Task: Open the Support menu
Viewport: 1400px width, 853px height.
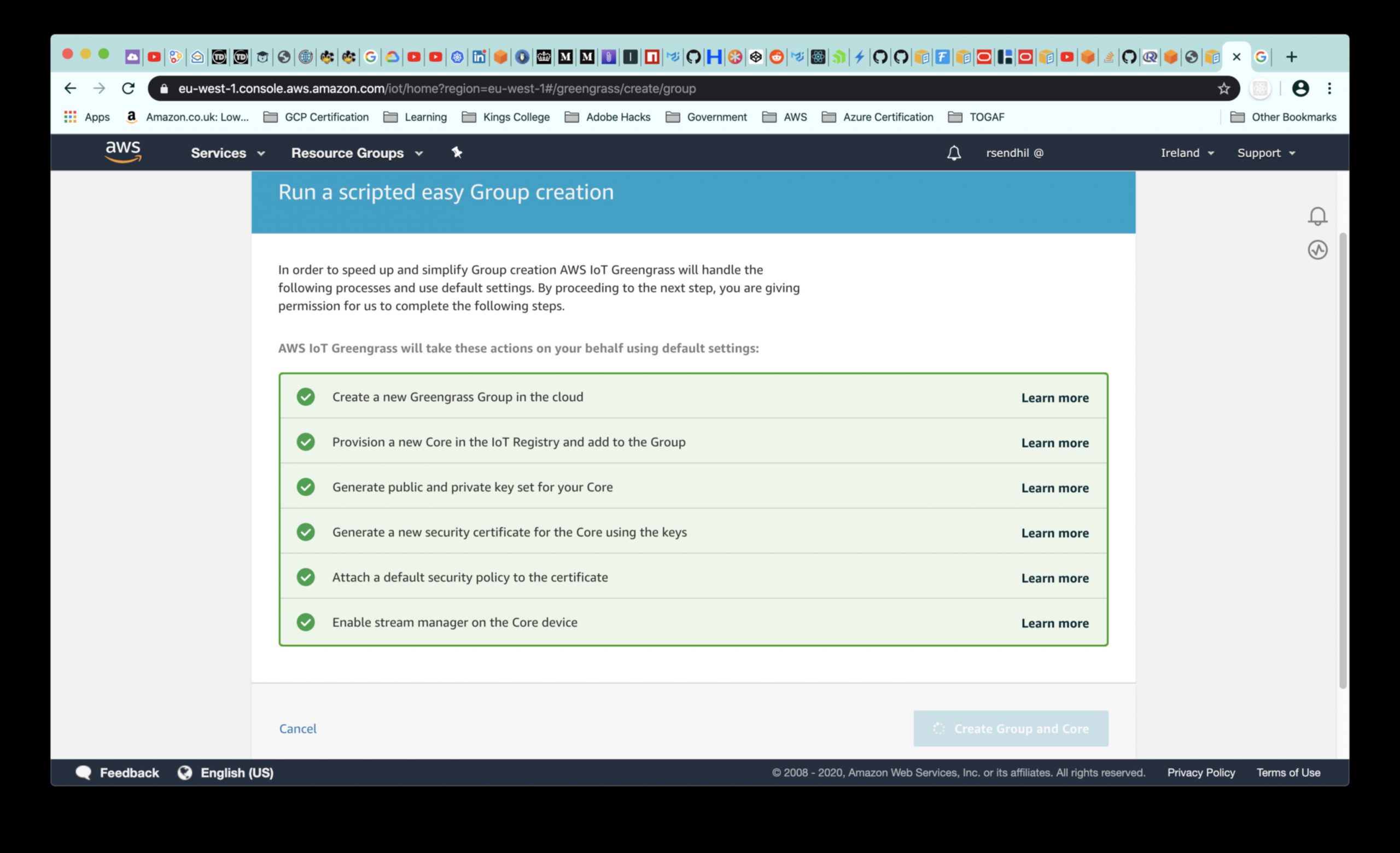Action: [x=1266, y=153]
